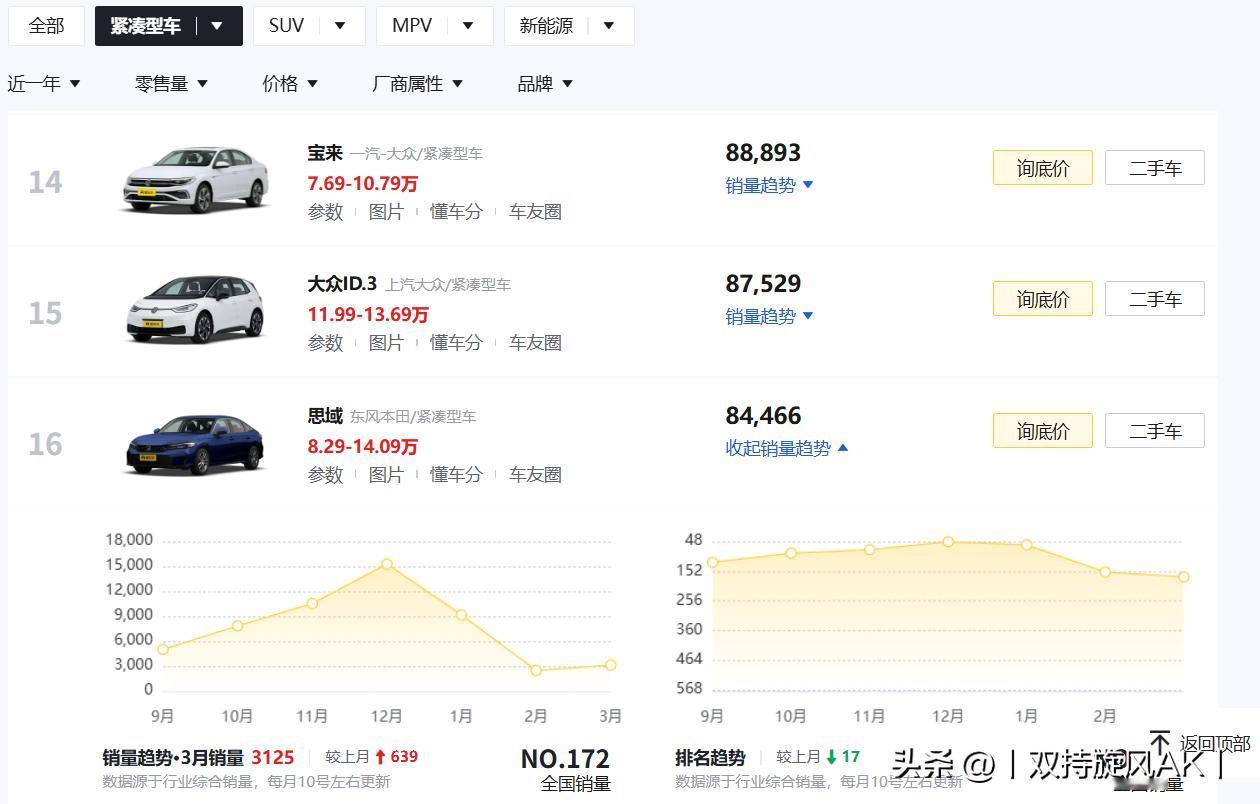Open 懂车分 for 思域
Viewport: 1260px width, 804px height.
click(456, 475)
